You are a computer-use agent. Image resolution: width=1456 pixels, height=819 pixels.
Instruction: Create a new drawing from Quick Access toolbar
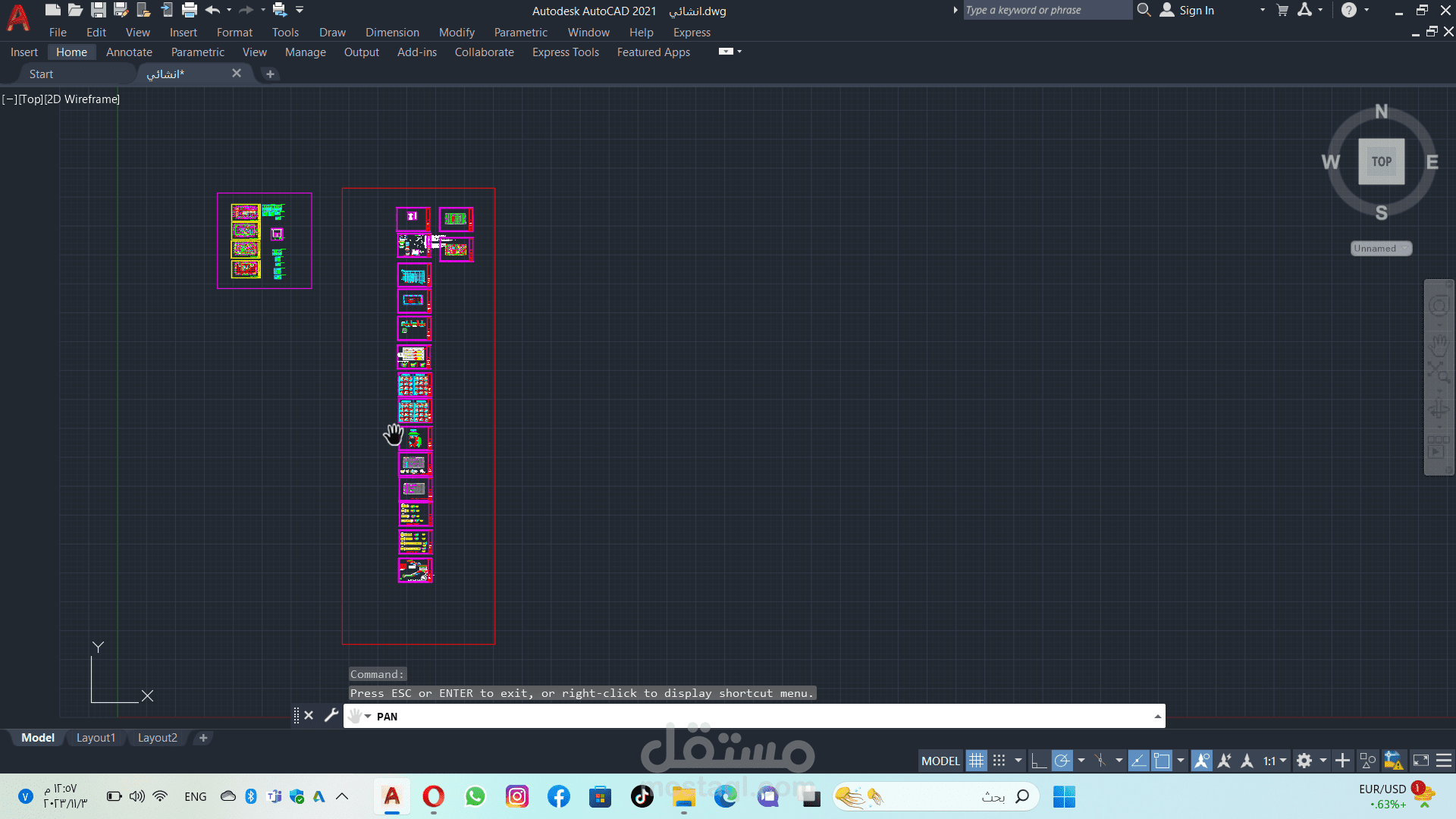[x=52, y=10]
